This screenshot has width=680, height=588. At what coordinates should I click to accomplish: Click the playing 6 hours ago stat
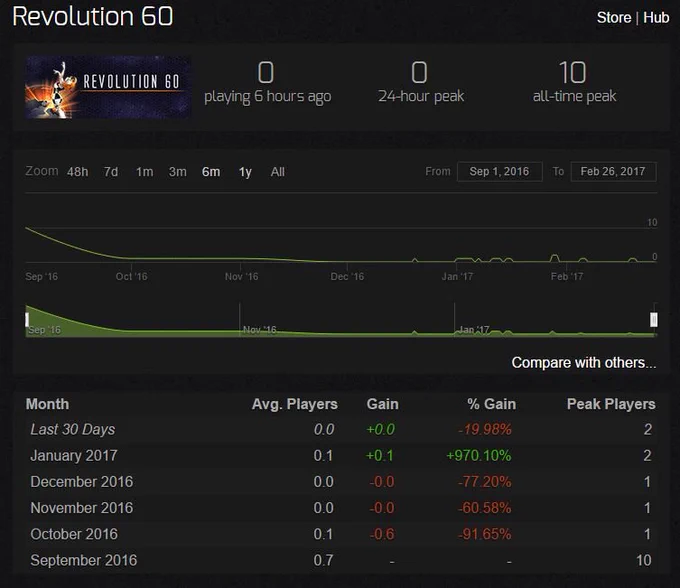(x=268, y=83)
